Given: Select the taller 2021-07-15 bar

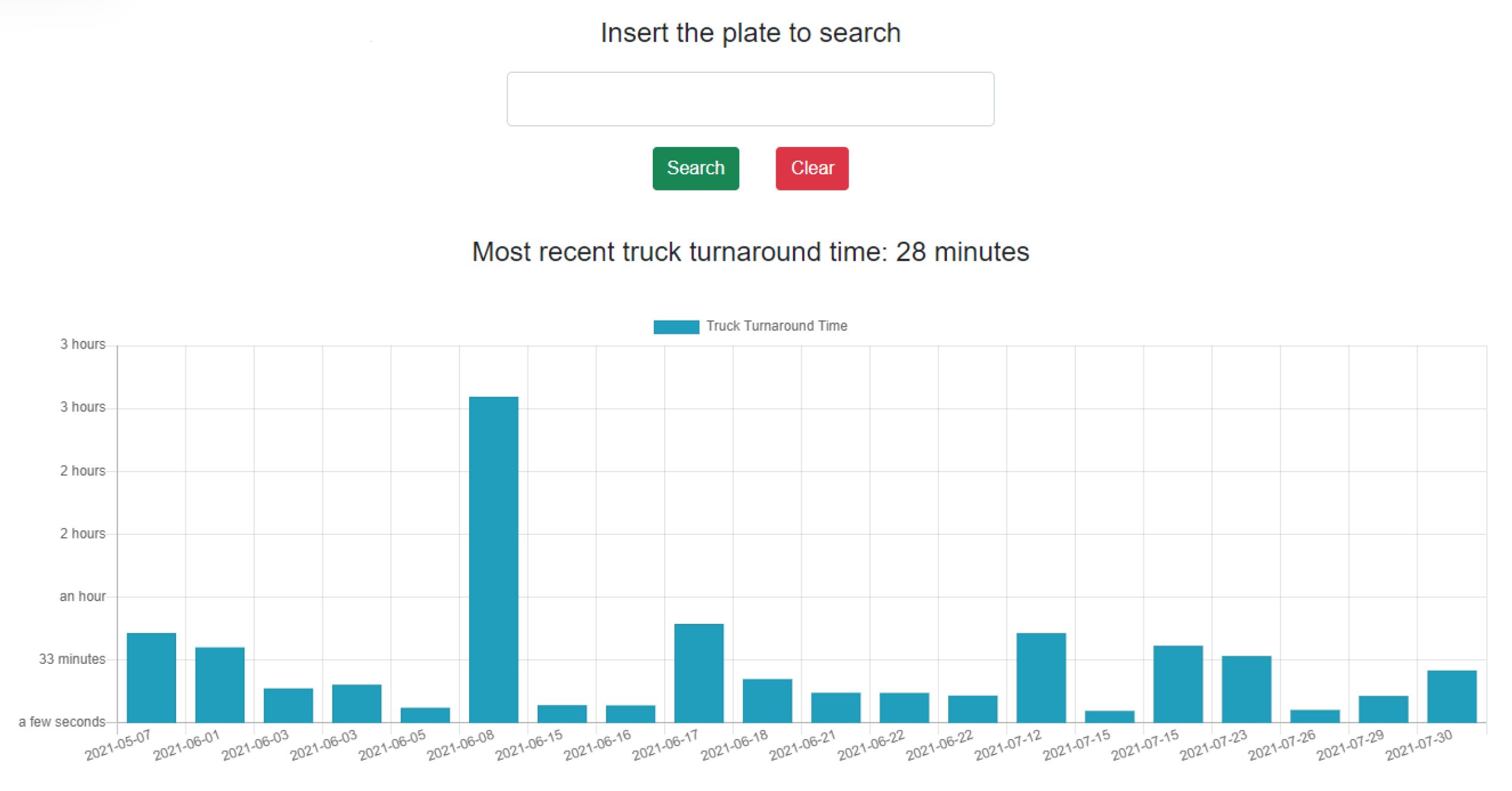Looking at the screenshot, I should coord(1178,684).
